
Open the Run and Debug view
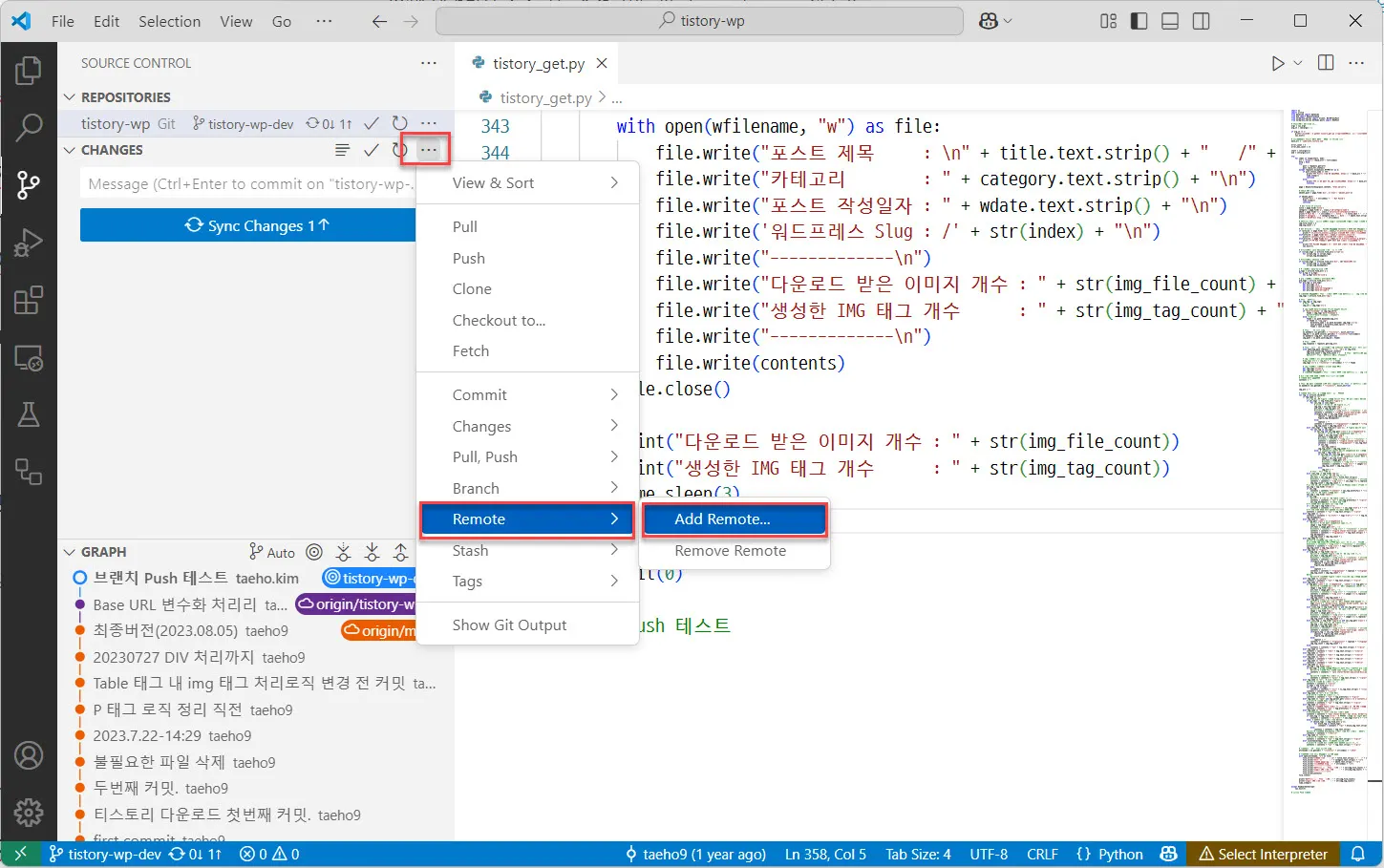[x=29, y=242]
